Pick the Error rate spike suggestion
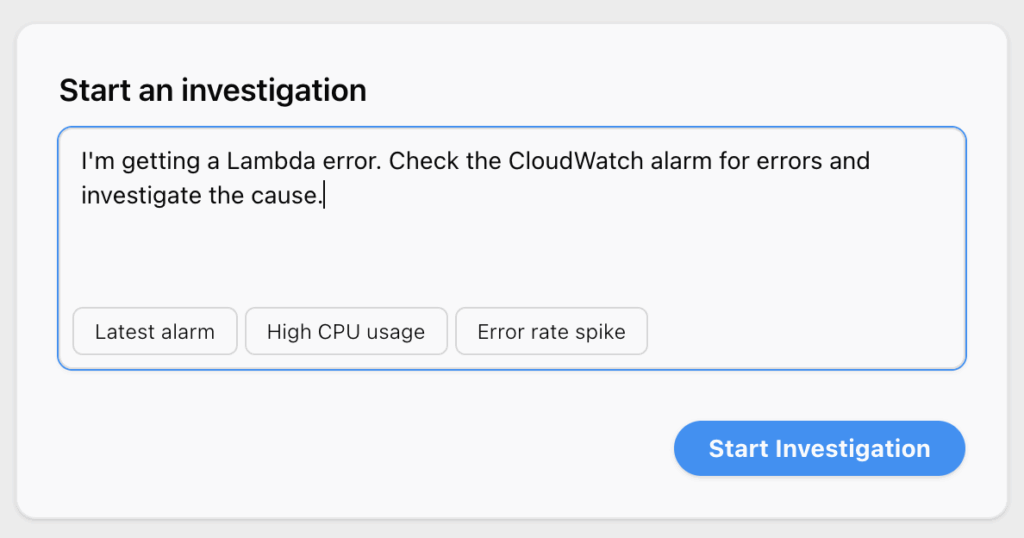Viewport: 1024px width, 538px height. [x=551, y=332]
